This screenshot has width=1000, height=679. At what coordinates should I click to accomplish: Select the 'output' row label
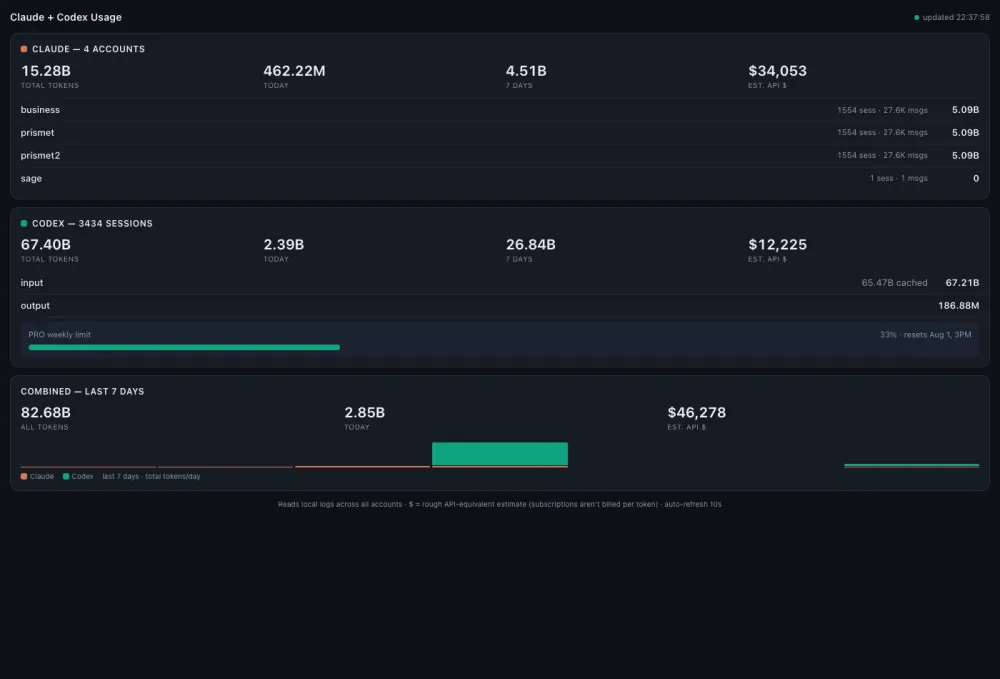pyautogui.click(x=35, y=305)
